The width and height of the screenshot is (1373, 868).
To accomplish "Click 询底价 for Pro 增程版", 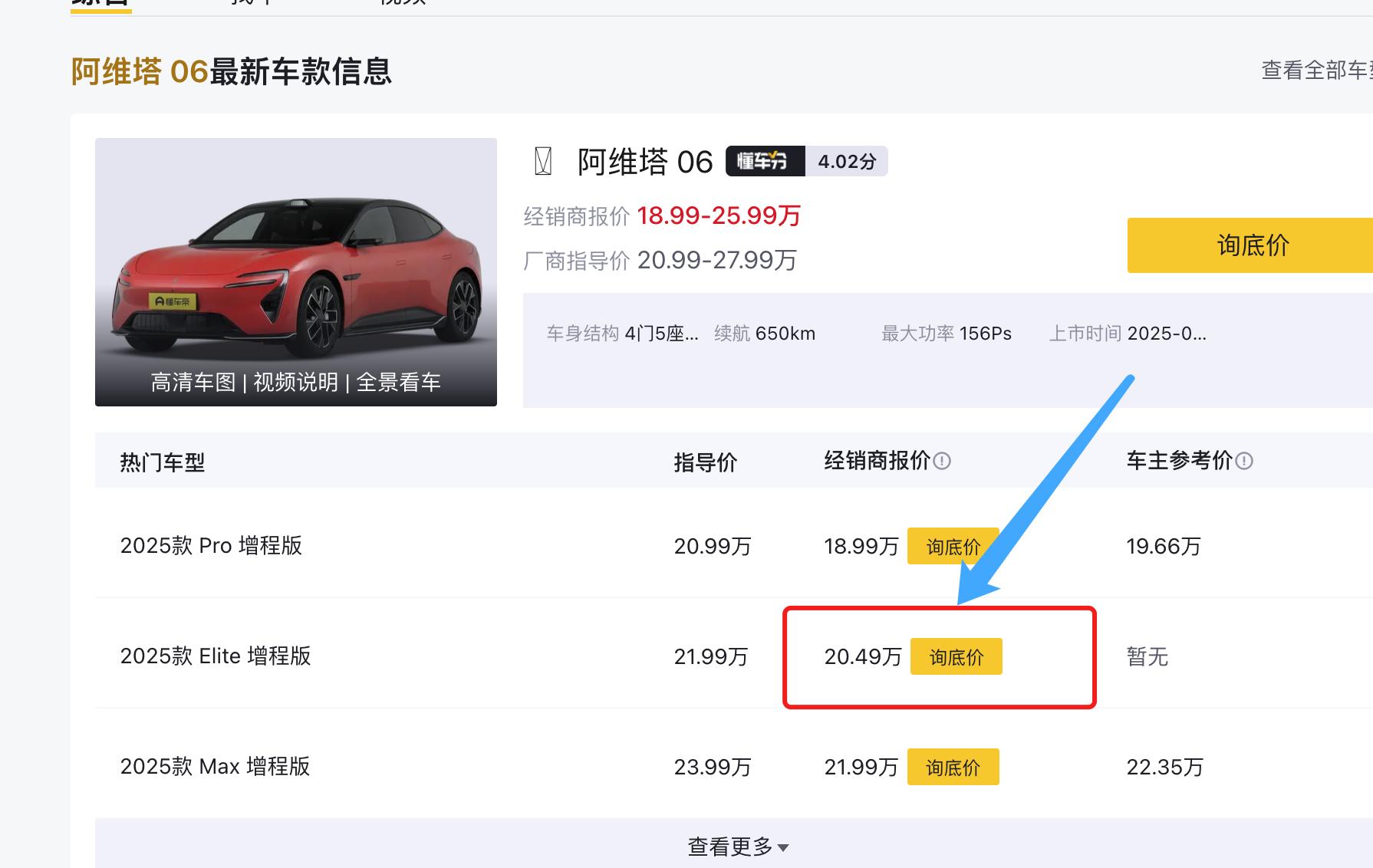I will click(953, 546).
